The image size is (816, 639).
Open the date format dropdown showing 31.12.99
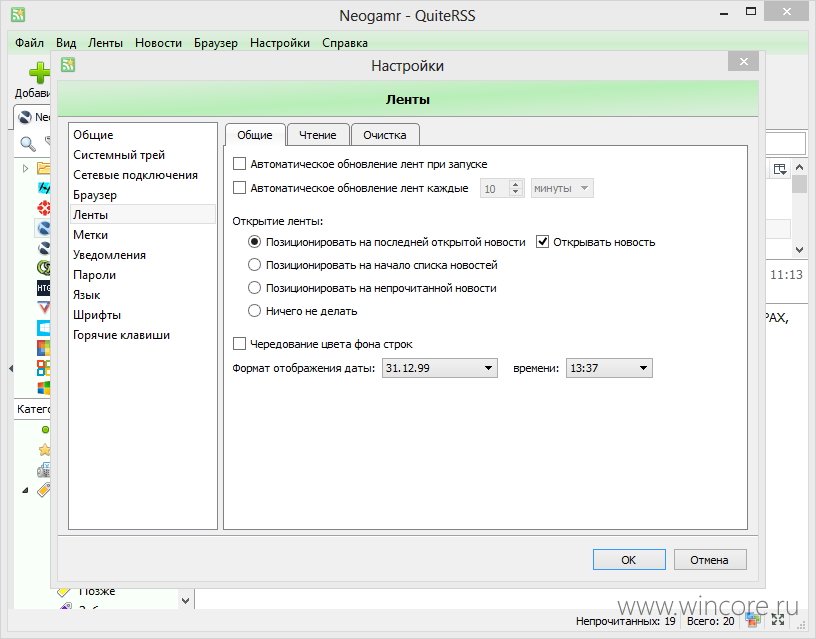tap(440, 368)
